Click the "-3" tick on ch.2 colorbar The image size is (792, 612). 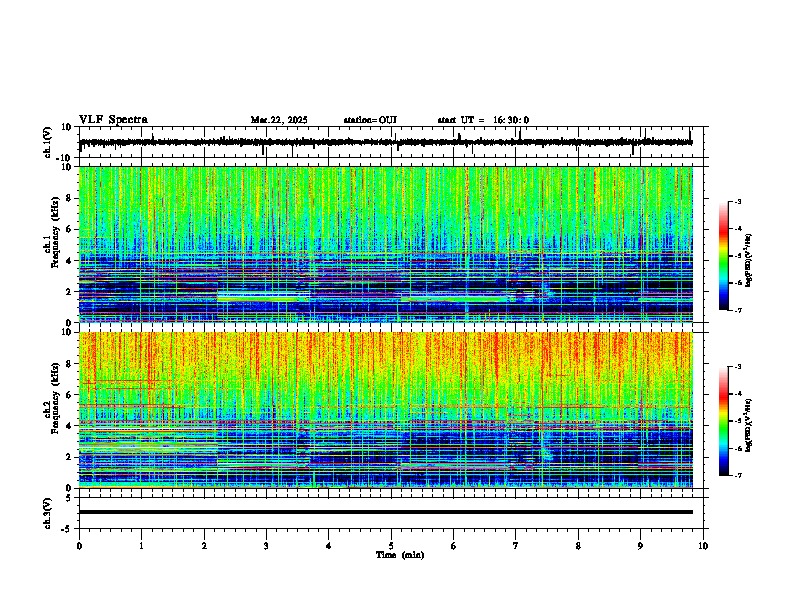tap(737, 367)
